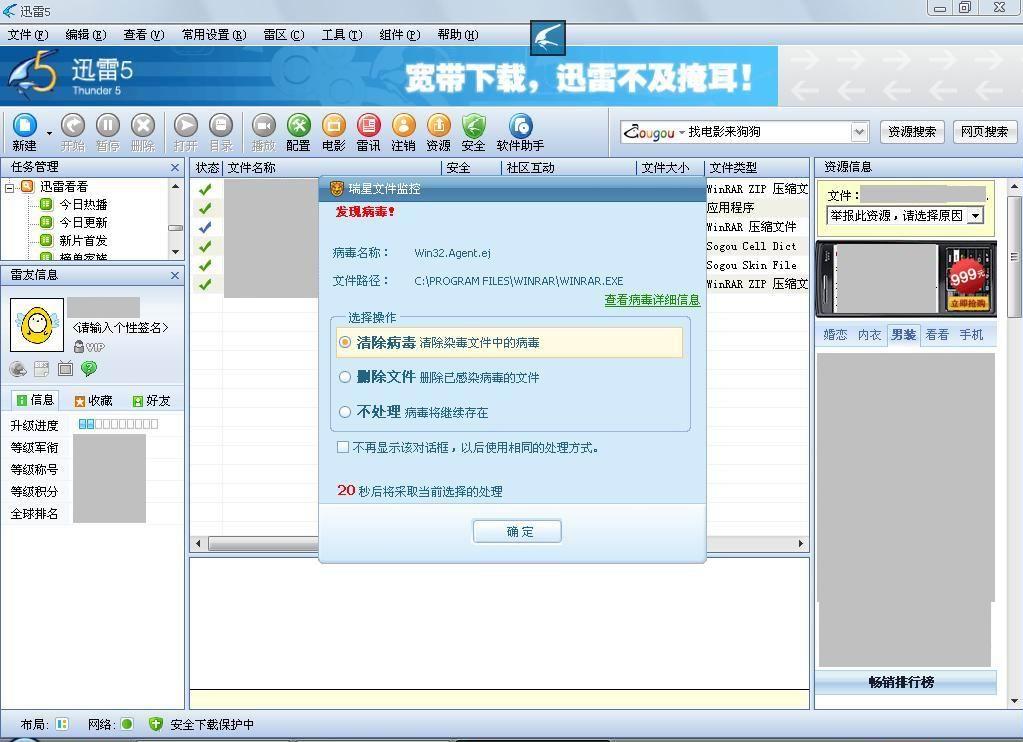Click the 删除 delete toolbar icon
1023x742 pixels.
pos(143,125)
